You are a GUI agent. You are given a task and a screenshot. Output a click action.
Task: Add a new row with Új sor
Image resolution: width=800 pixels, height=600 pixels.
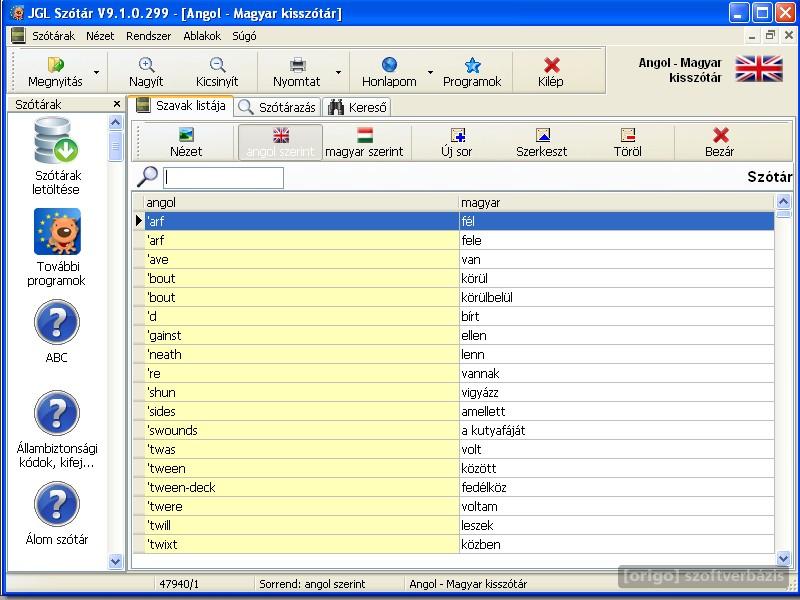(x=457, y=142)
